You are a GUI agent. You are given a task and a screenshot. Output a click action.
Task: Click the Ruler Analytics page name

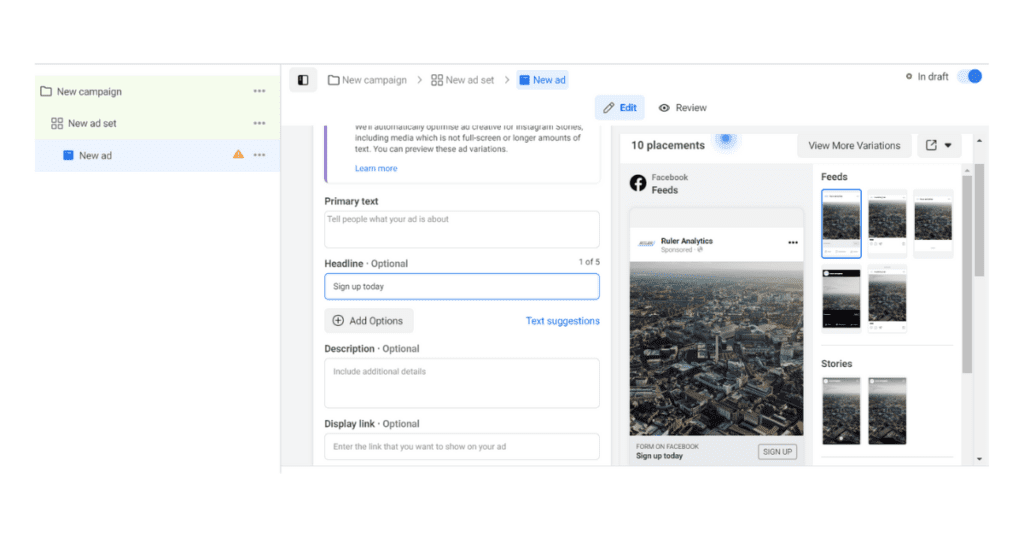coord(686,241)
